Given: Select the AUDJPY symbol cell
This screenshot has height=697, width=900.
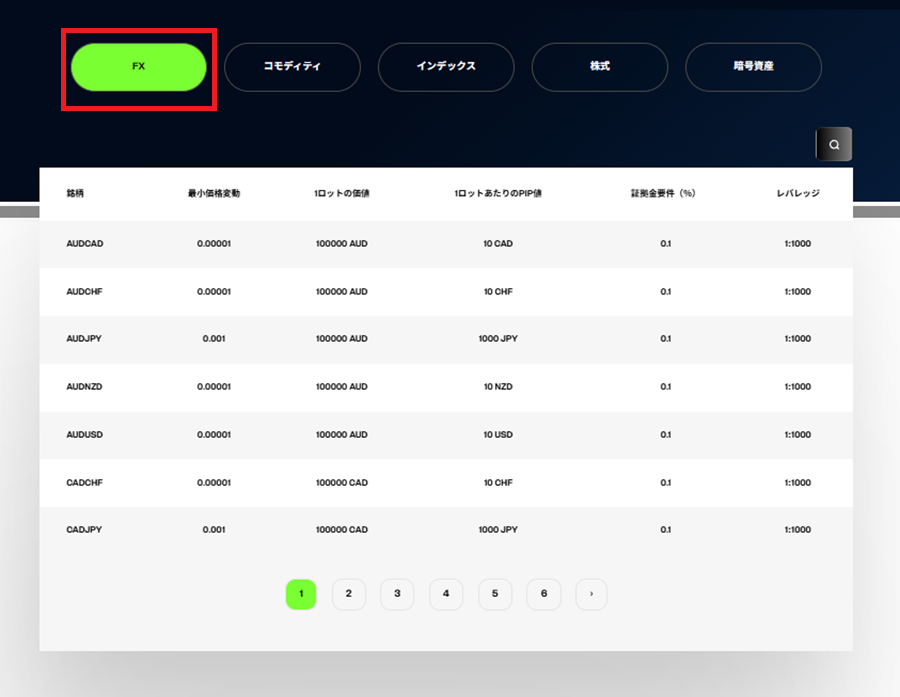Looking at the screenshot, I should 84,339.
